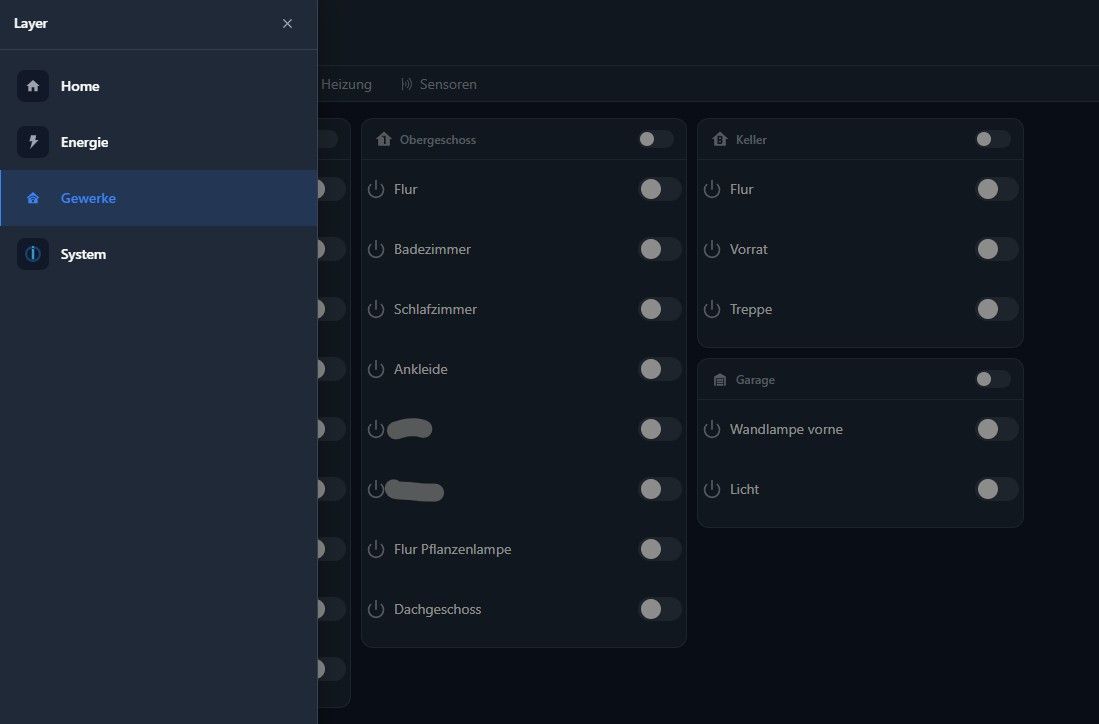Viewport: 1099px width, 724px height.
Task: Open the System info icon
Action: (x=33, y=254)
